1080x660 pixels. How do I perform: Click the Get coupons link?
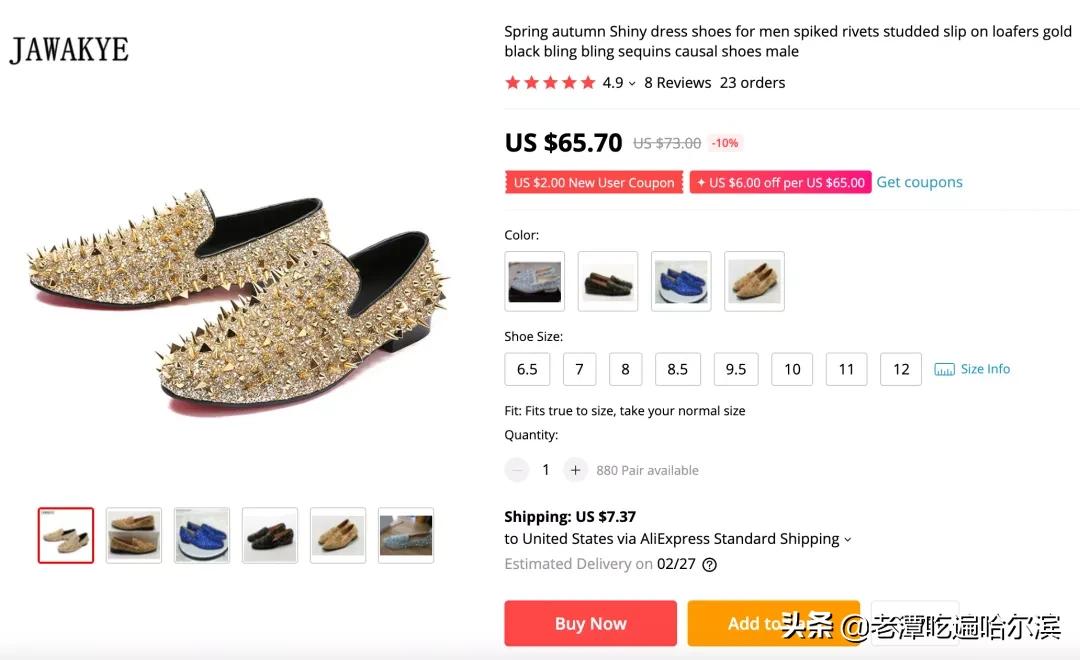click(919, 182)
